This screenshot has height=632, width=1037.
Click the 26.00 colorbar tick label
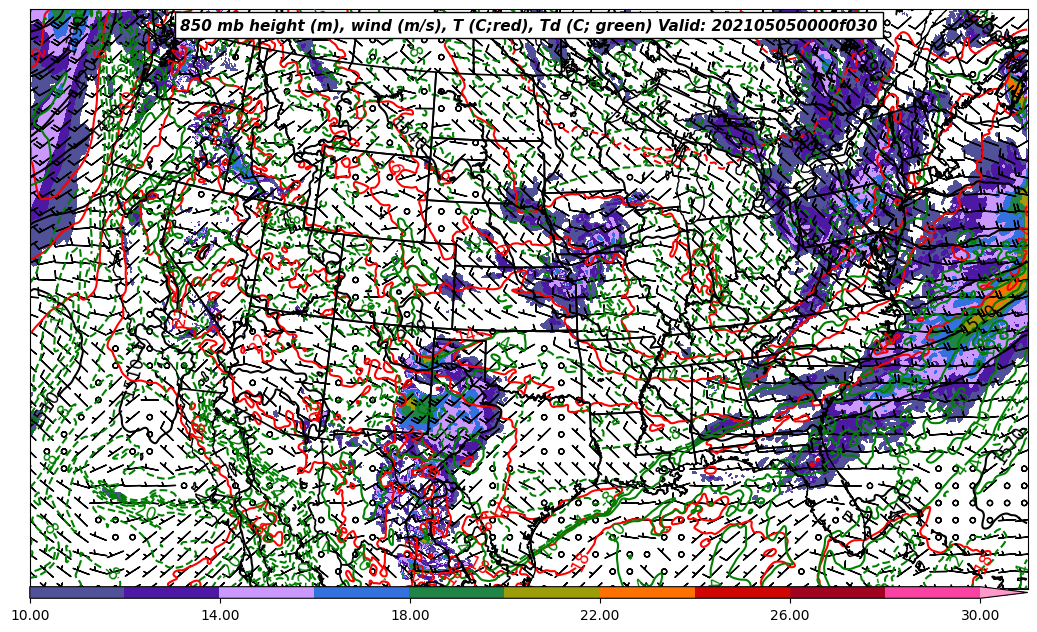click(790, 615)
